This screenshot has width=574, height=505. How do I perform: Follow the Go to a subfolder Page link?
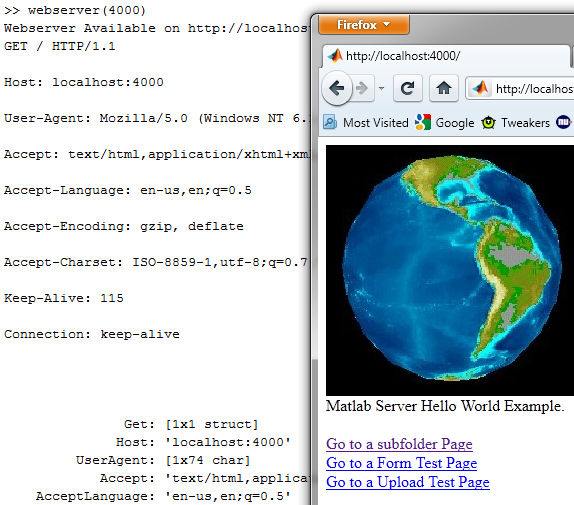click(x=399, y=444)
